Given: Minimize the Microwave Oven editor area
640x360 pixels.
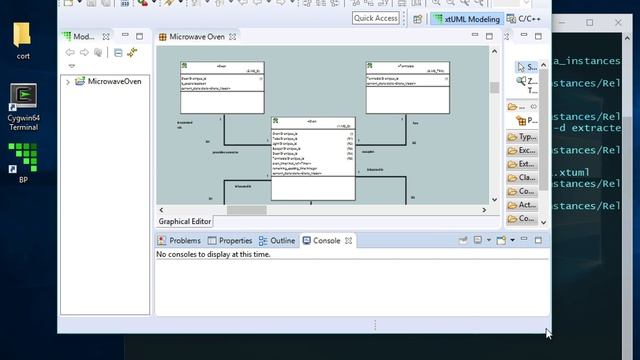Looking at the screenshot, I should [x=475, y=36].
